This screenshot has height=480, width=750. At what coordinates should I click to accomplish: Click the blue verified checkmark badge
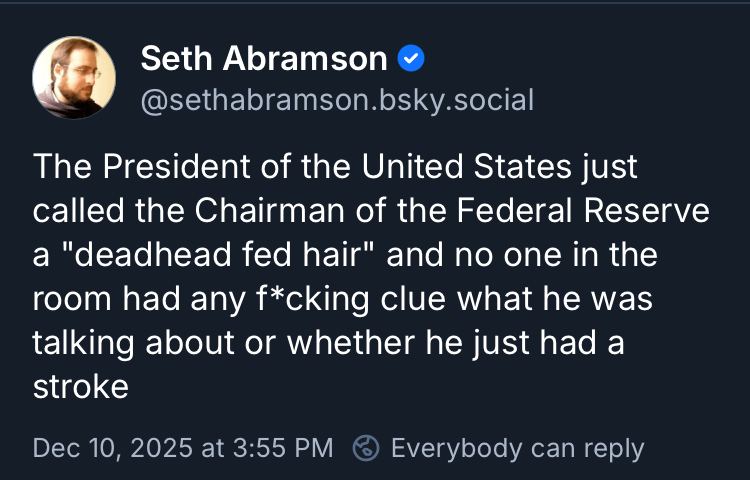tap(411, 59)
